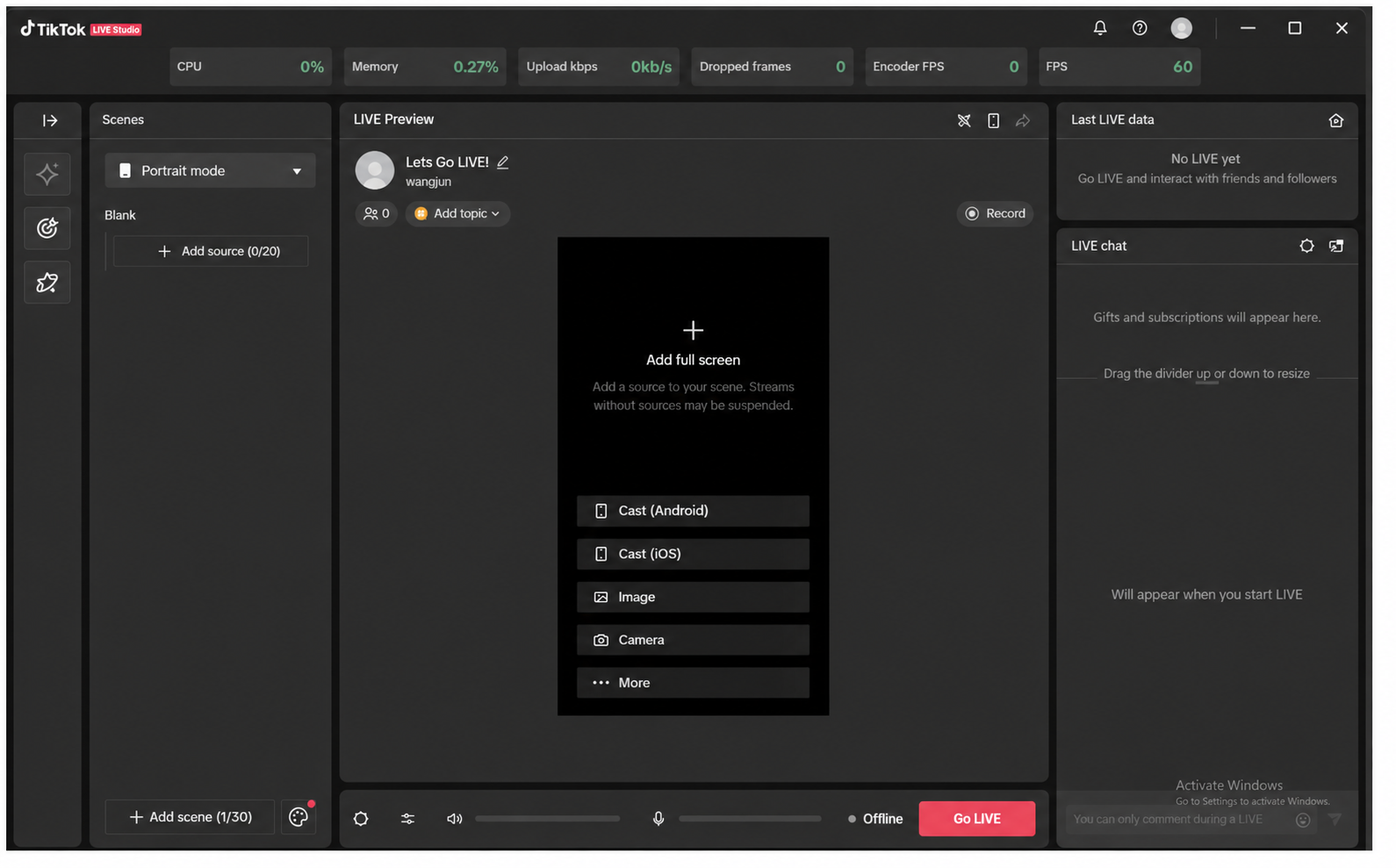Click the Go LIVE button
The height and width of the screenshot is (868, 1396).
(x=977, y=819)
